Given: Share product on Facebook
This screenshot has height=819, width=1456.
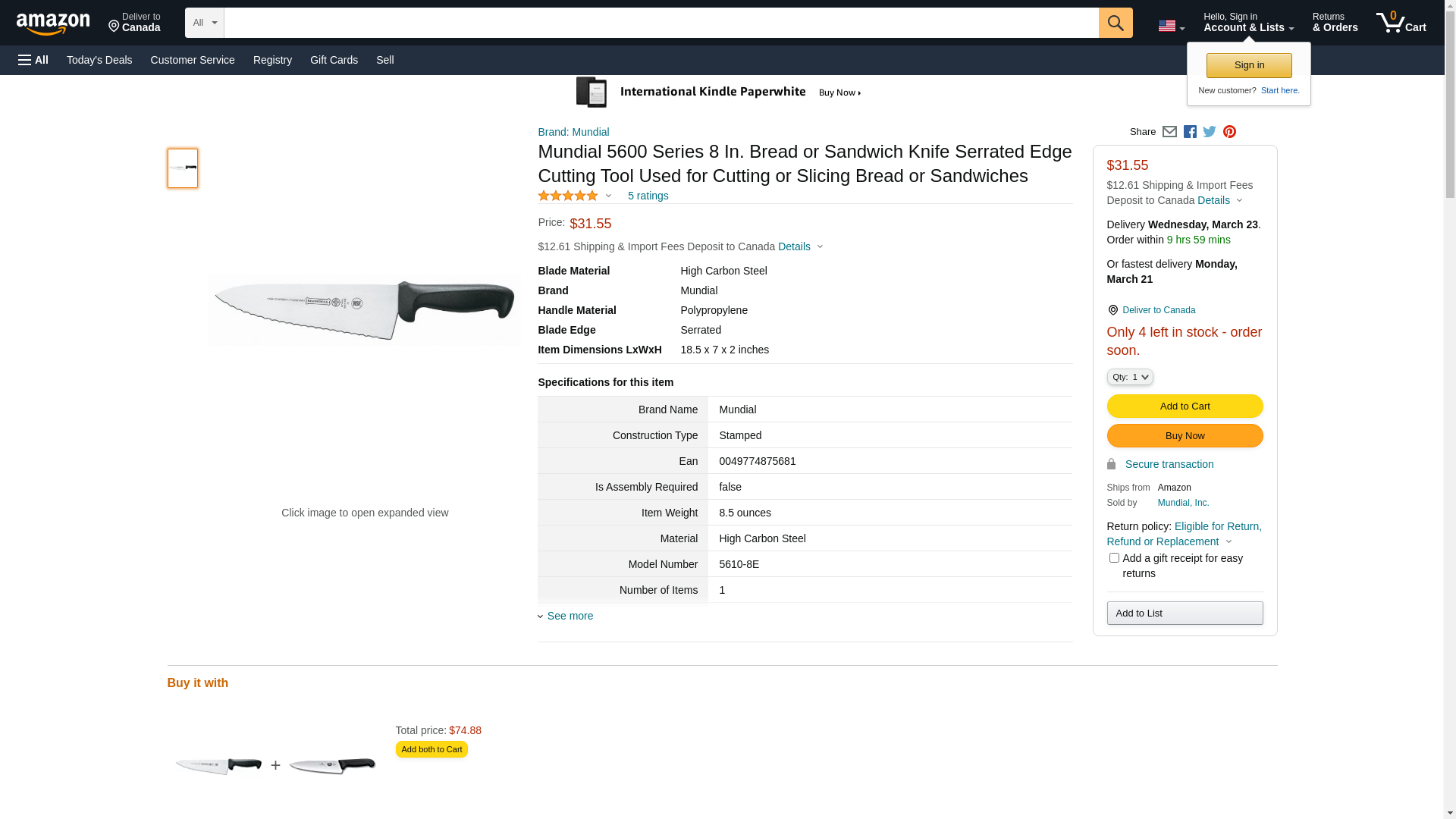Looking at the screenshot, I should (1190, 132).
